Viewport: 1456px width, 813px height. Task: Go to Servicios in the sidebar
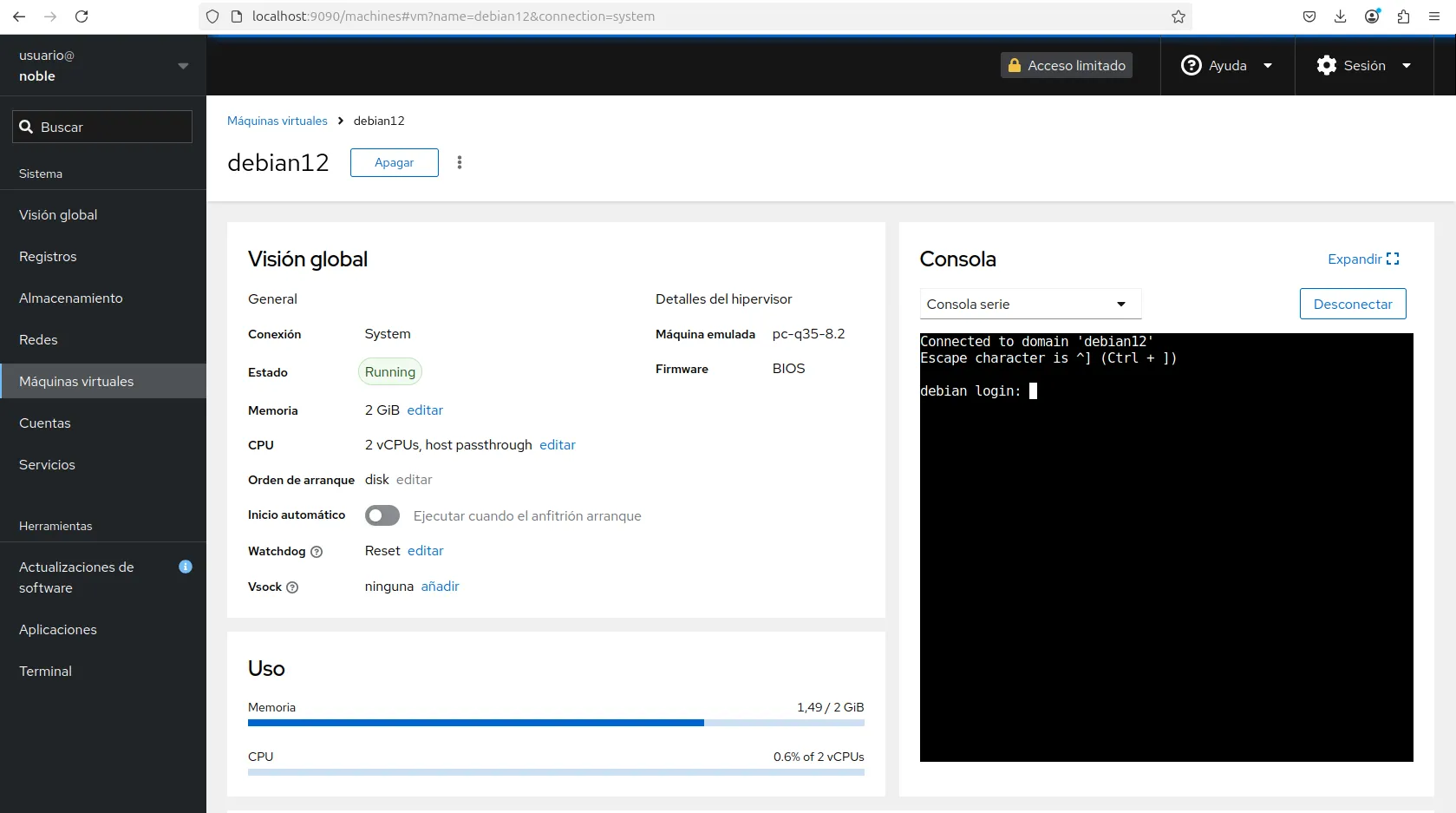(48, 465)
